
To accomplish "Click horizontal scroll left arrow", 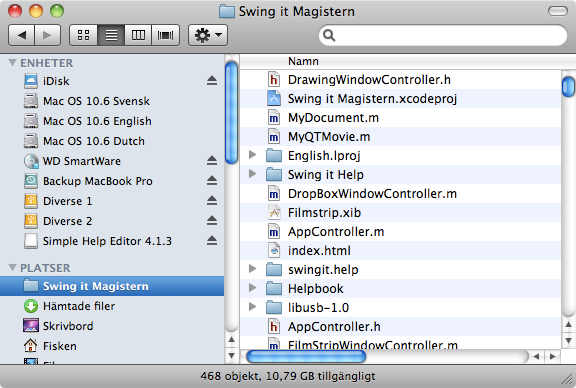I will tap(537, 356).
